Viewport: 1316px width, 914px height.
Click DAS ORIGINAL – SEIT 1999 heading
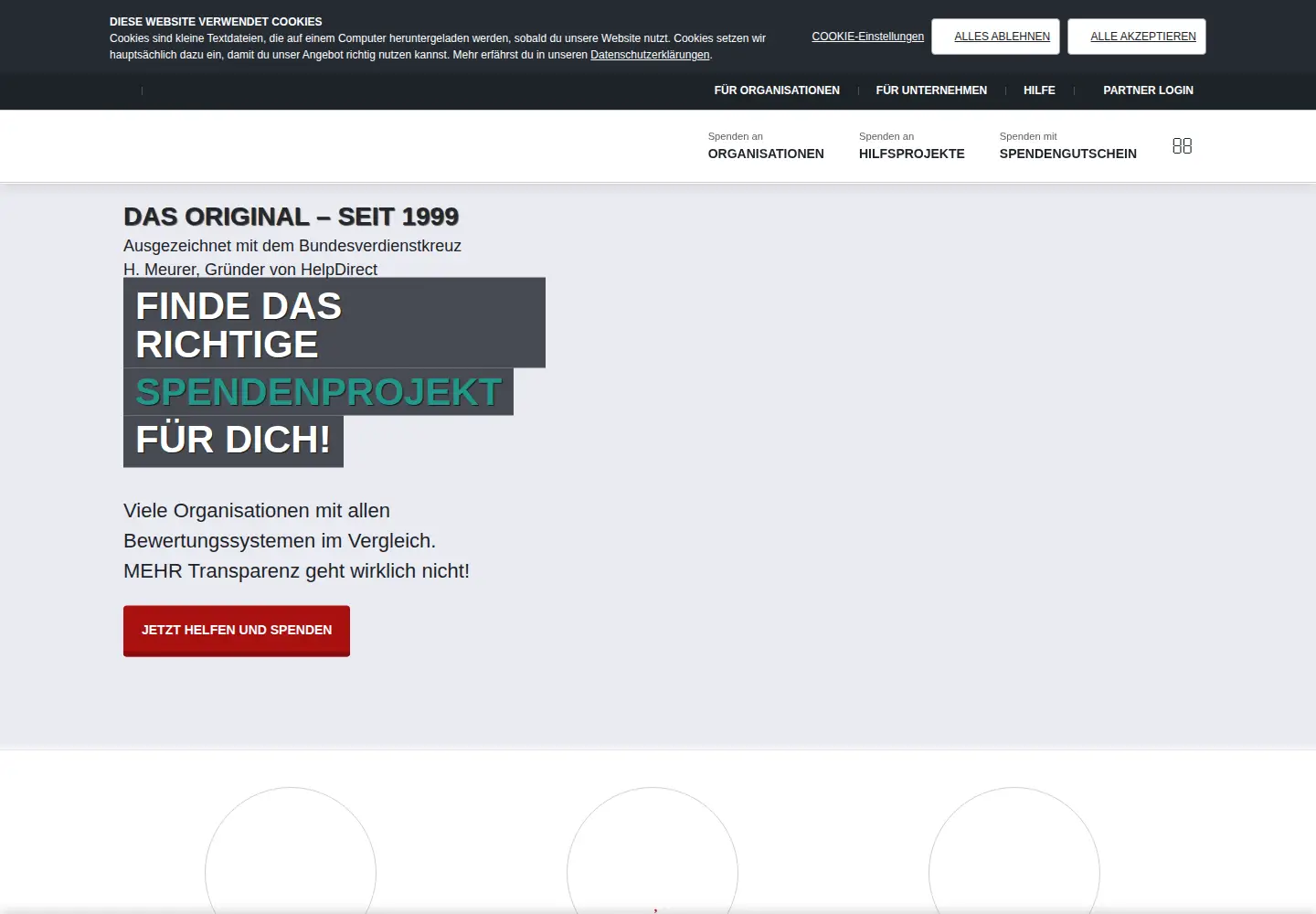tap(291, 217)
